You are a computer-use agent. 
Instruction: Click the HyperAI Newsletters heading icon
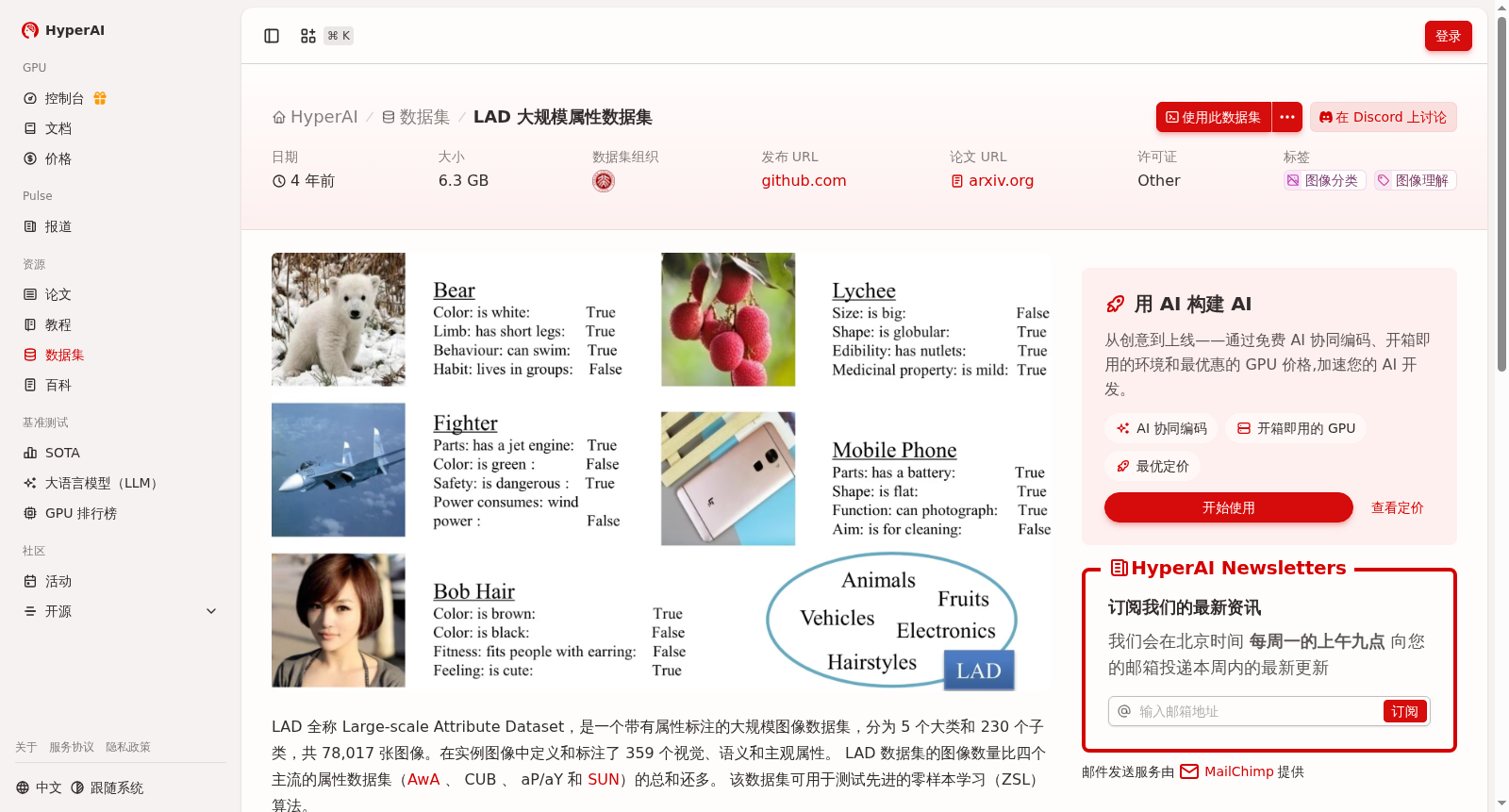[x=1119, y=568]
